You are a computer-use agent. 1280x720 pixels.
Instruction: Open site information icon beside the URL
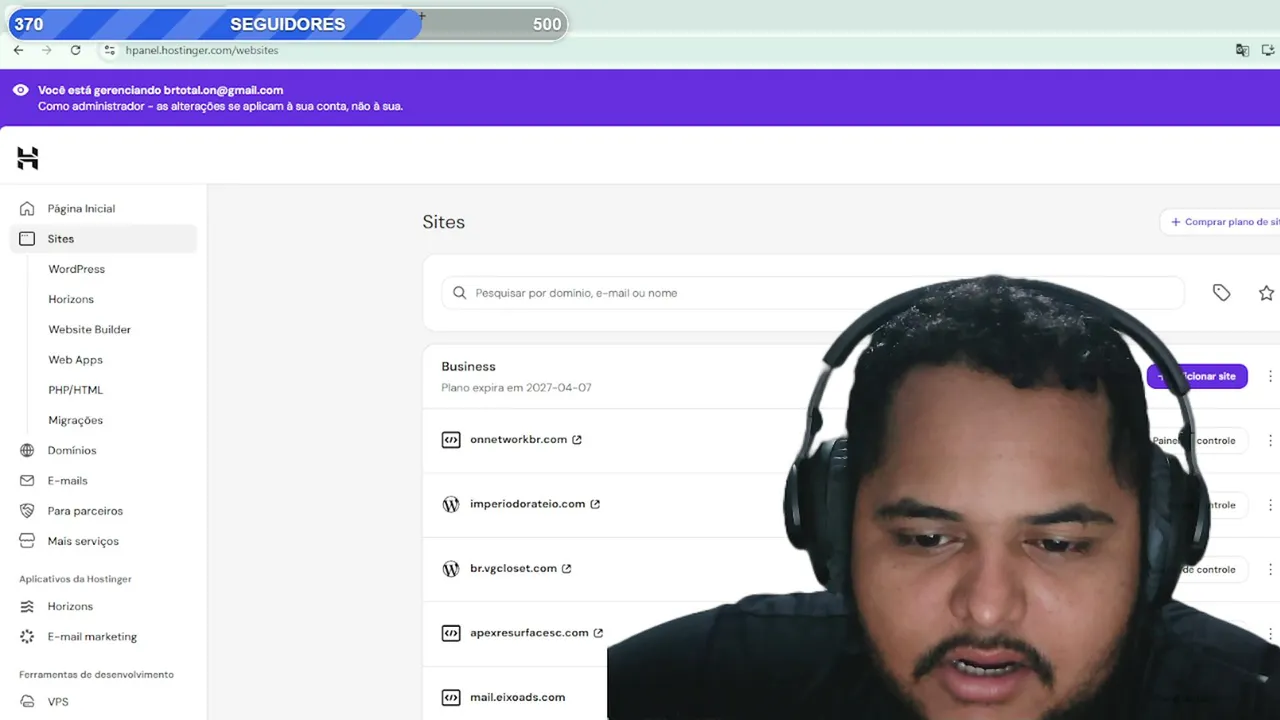[x=110, y=50]
